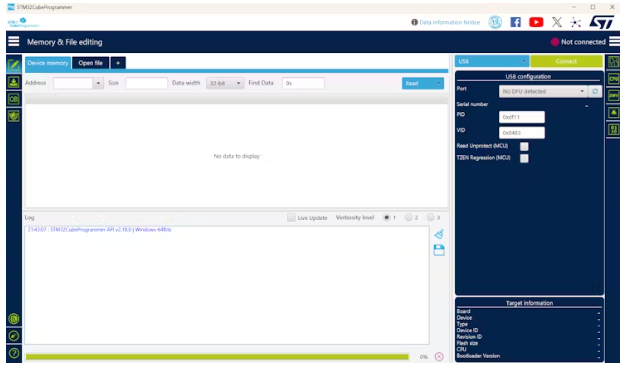The width and height of the screenshot is (625, 369).
Task: Expand the Data width 32-bit dropdown
Action: (x=225, y=83)
